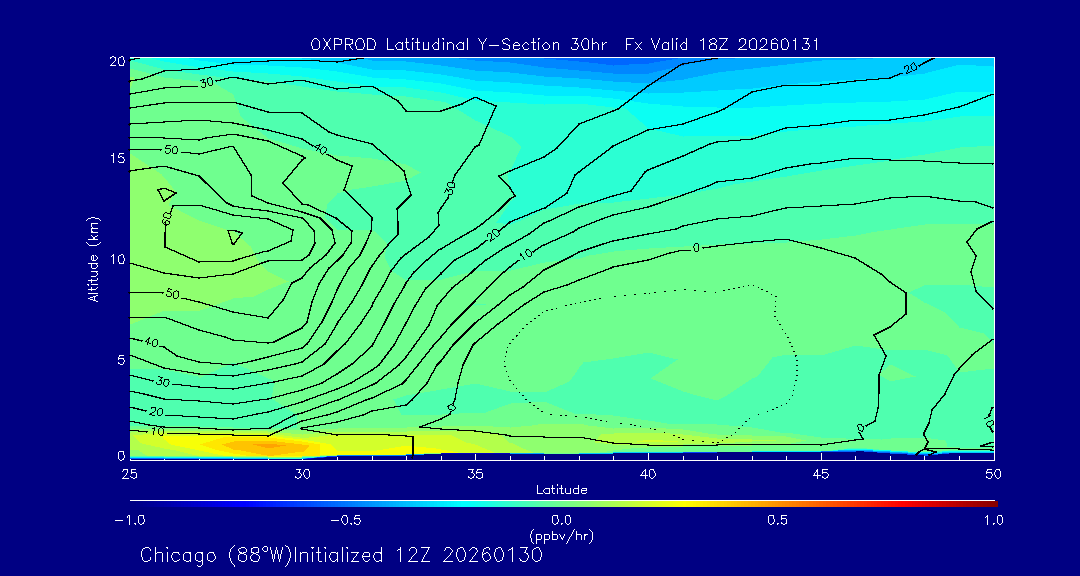Click altitude tick label 20
Screen dimensions: 1080x576
pyautogui.click(x=117, y=61)
